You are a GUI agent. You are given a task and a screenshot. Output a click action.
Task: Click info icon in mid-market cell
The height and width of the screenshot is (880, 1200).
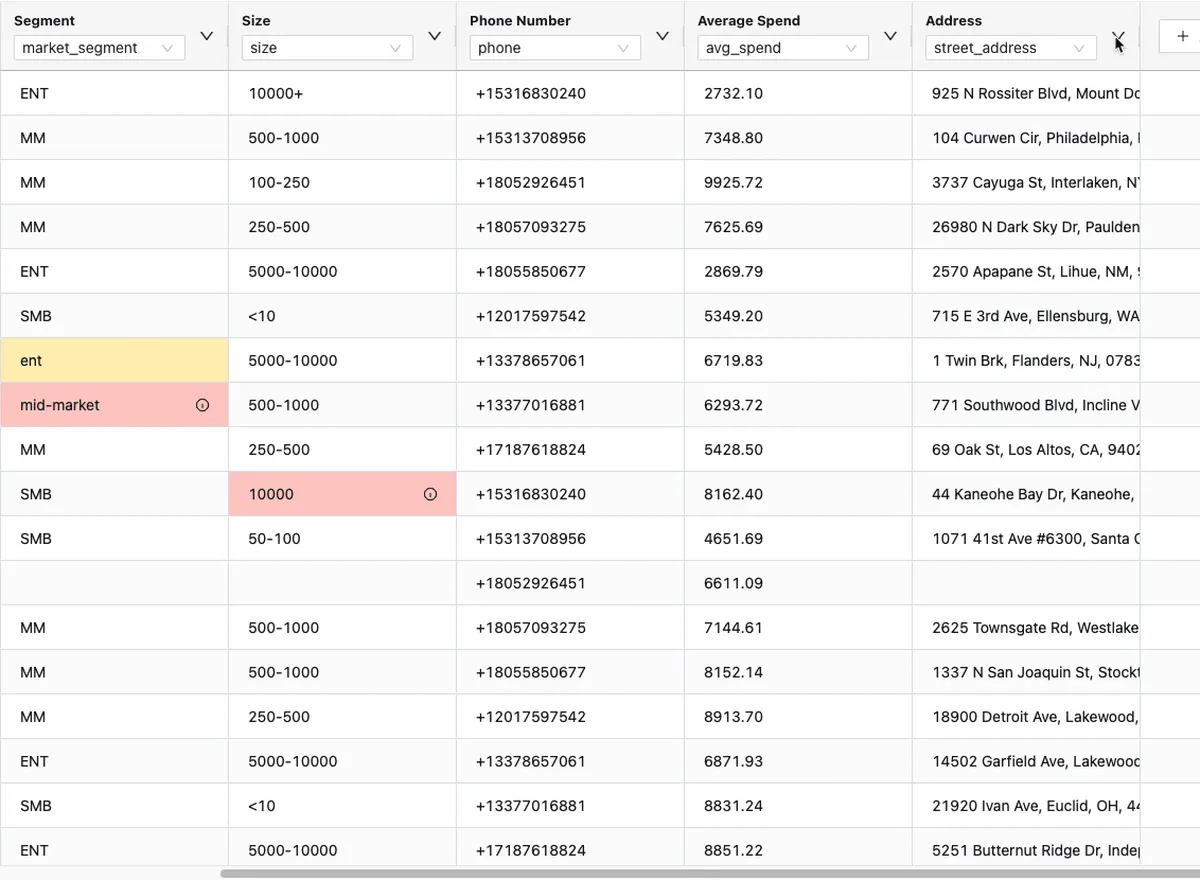click(x=203, y=406)
